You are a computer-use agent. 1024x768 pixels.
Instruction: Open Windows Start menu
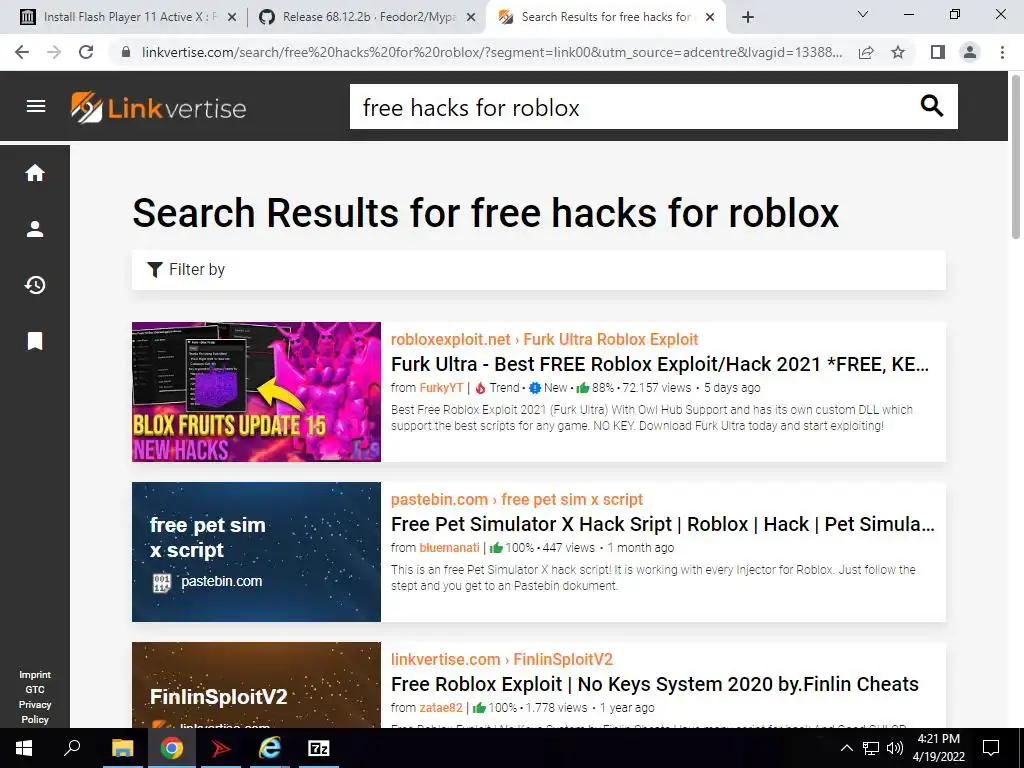tap(23, 748)
